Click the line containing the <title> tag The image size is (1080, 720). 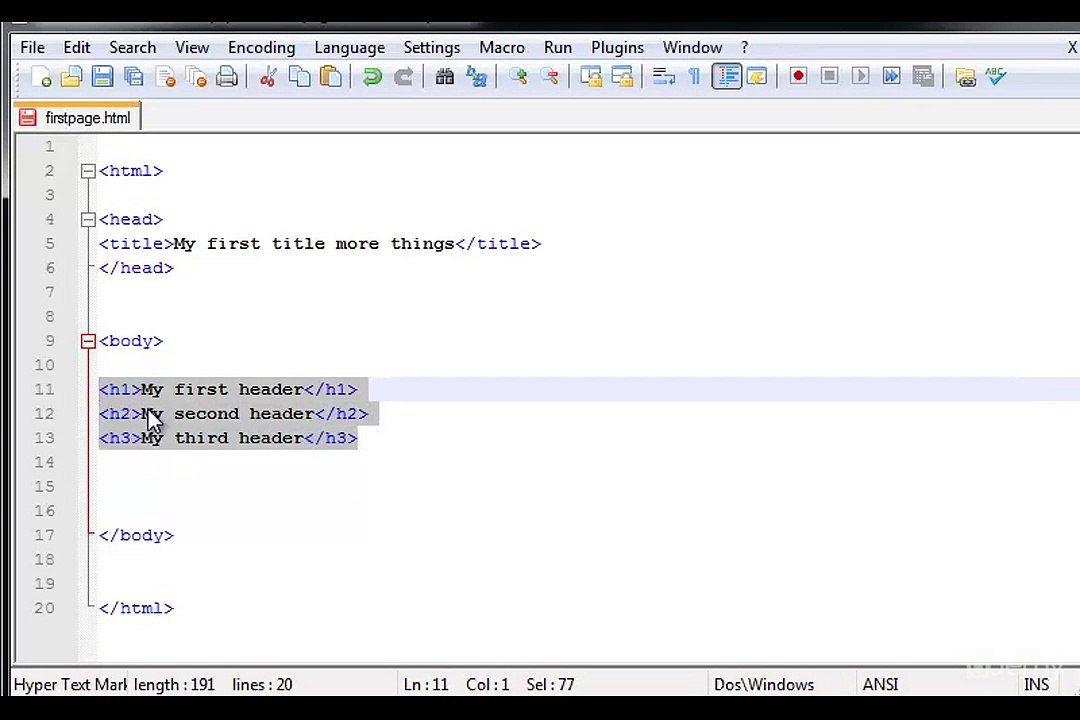(x=320, y=244)
